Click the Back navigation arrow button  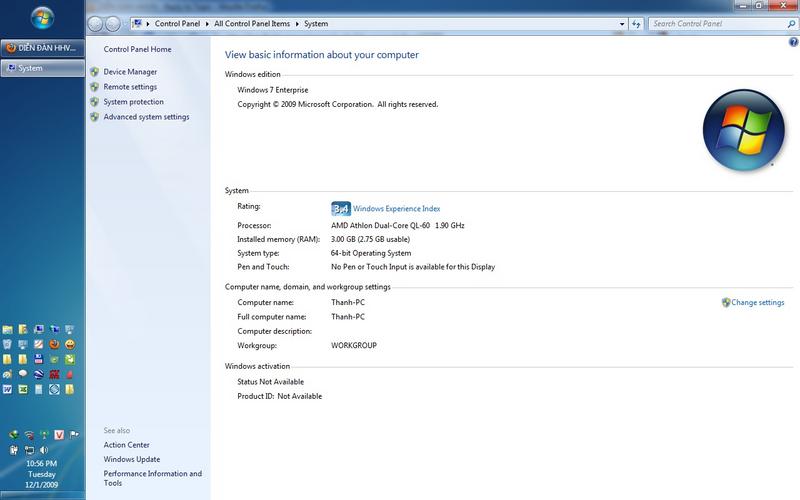pyautogui.click(x=96, y=23)
